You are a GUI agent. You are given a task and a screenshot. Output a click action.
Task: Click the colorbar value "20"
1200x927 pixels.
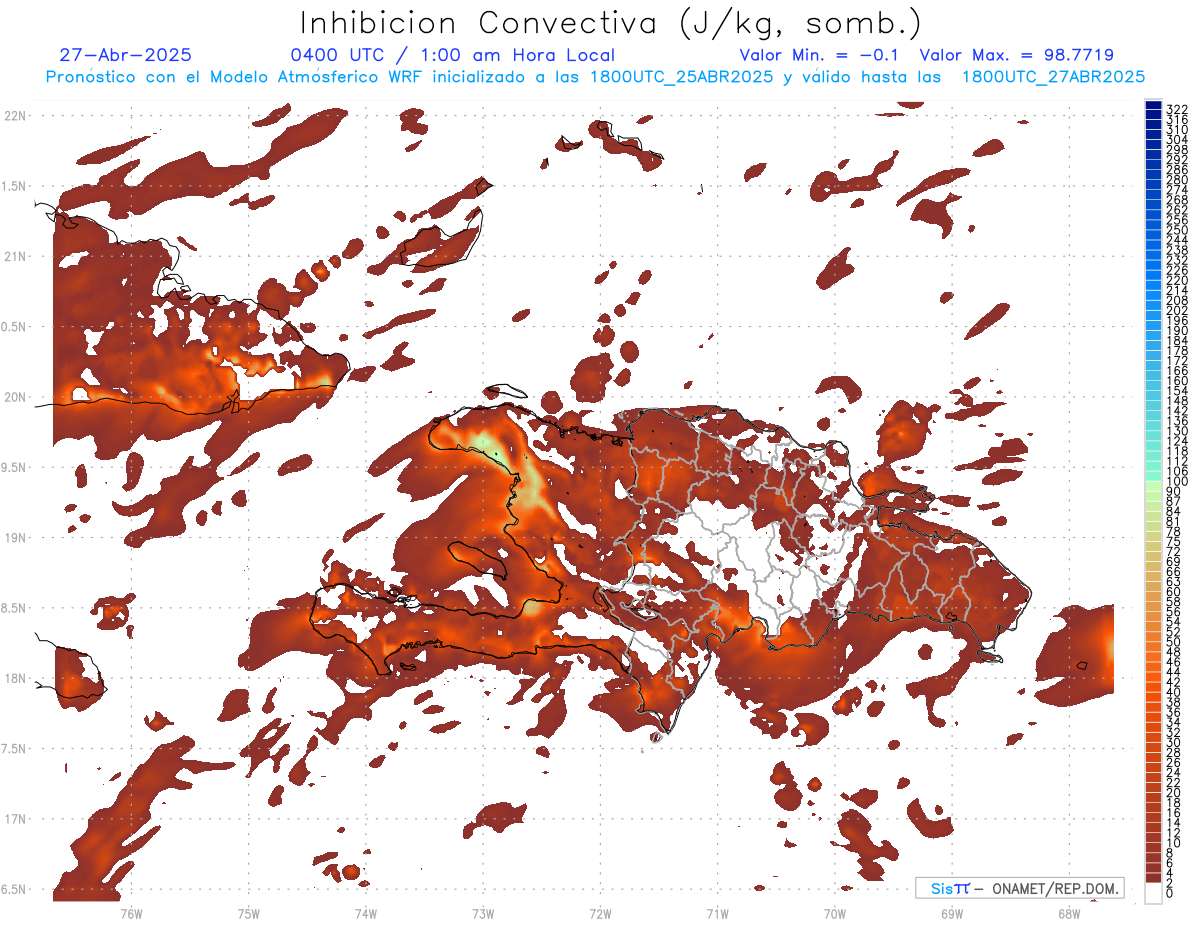click(x=1174, y=792)
